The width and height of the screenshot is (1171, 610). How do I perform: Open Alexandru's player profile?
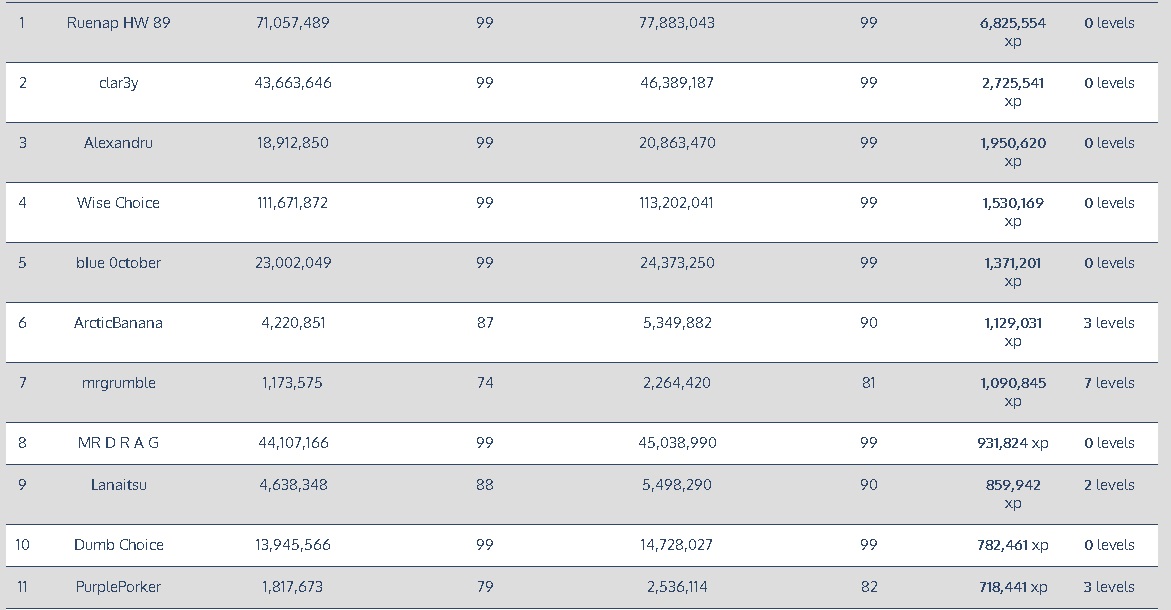click(x=118, y=143)
